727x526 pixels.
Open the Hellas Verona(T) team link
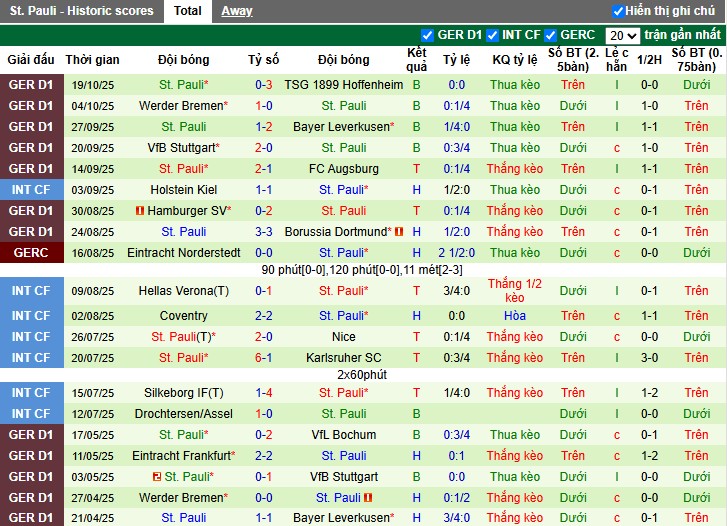tap(184, 291)
